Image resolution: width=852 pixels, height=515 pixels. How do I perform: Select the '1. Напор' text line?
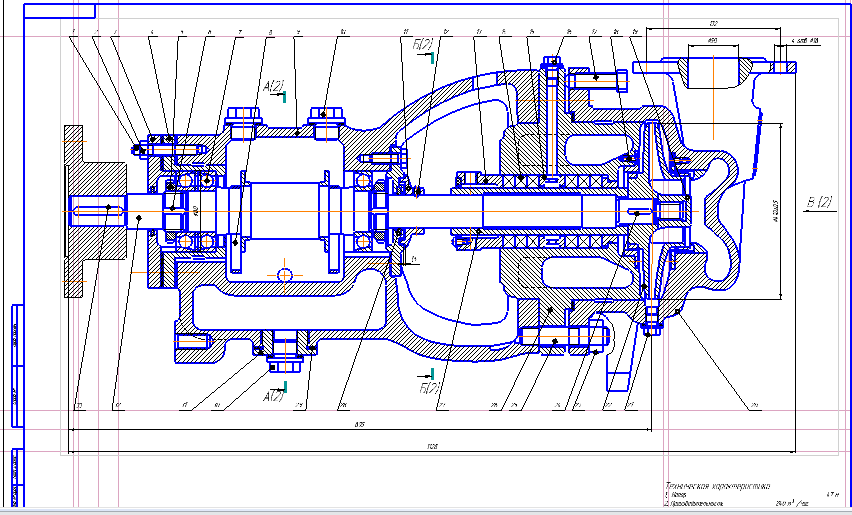click(679, 495)
